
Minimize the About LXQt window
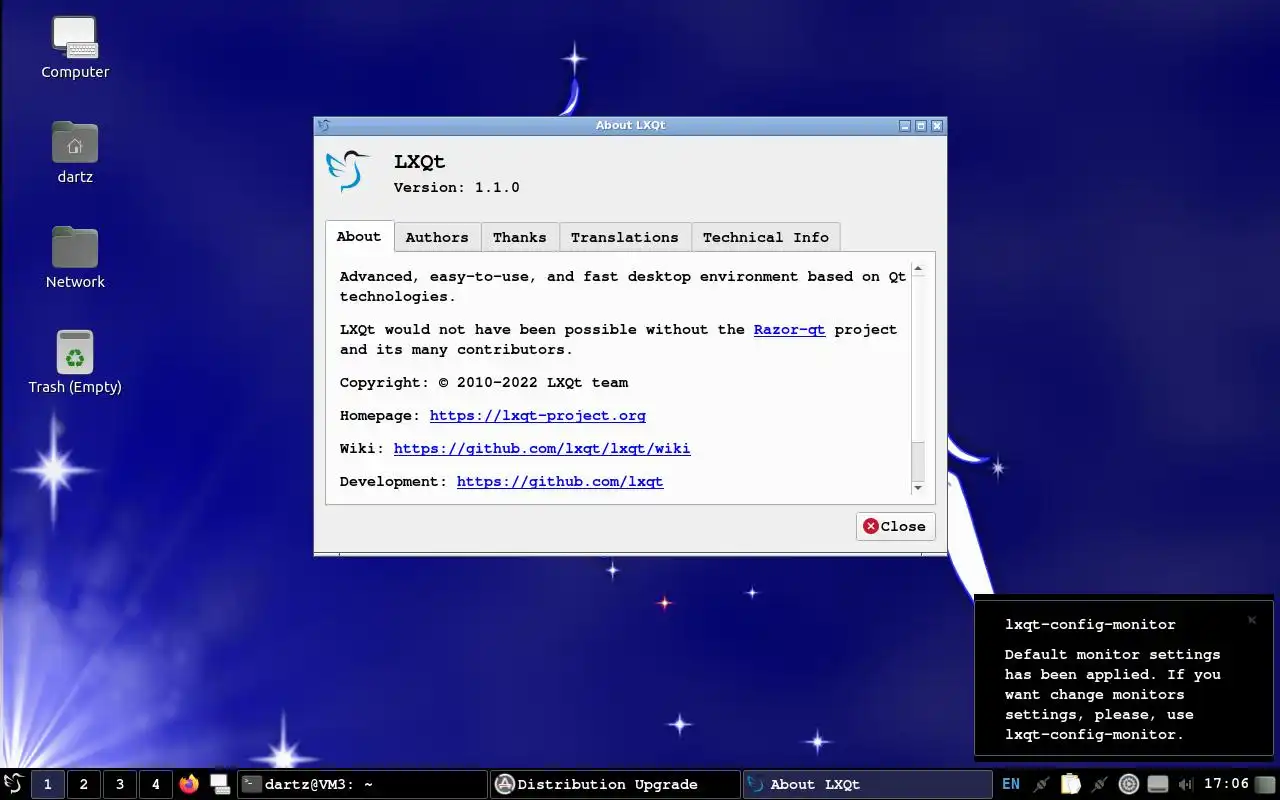(905, 126)
